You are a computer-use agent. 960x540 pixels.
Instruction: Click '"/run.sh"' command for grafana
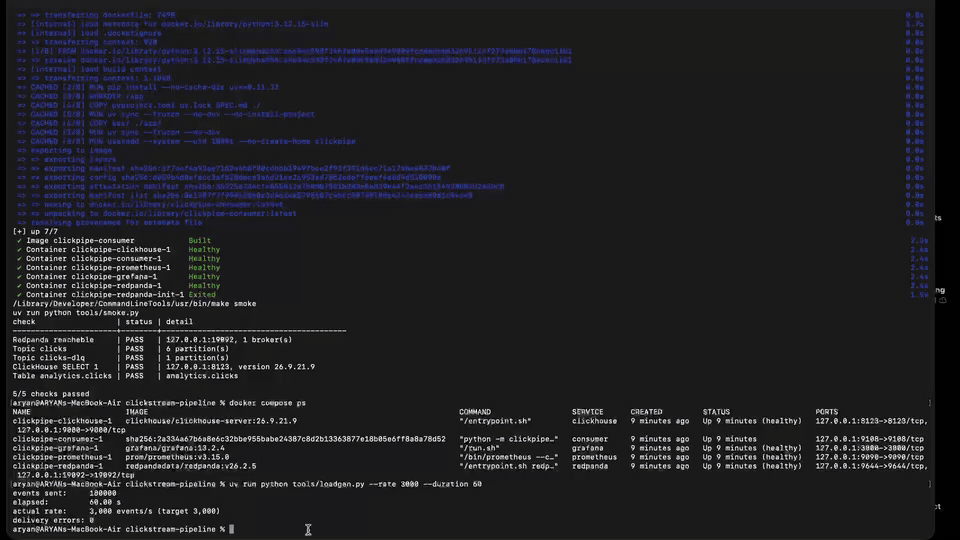point(479,448)
